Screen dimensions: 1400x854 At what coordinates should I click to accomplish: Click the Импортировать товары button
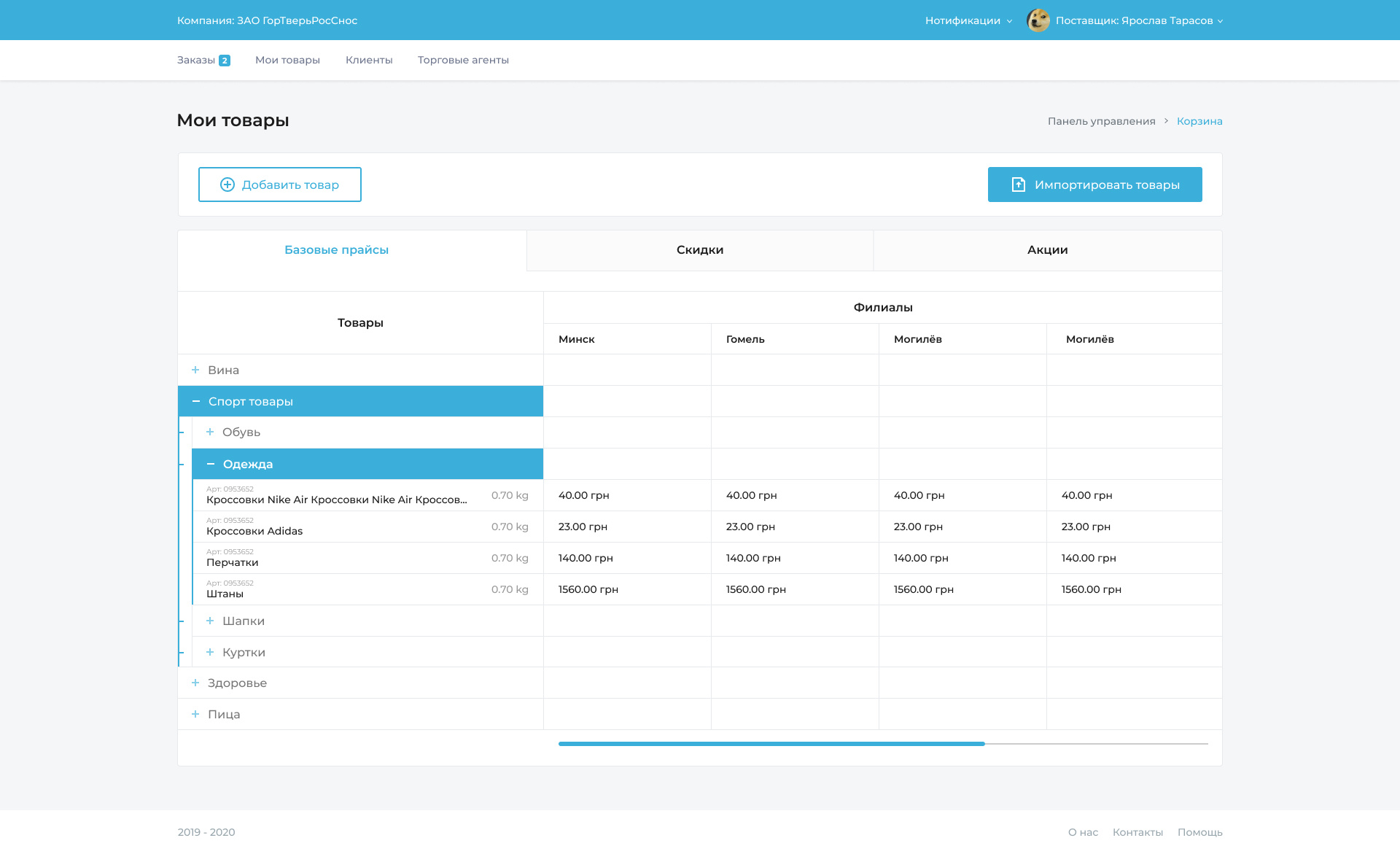click(x=1095, y=185)
